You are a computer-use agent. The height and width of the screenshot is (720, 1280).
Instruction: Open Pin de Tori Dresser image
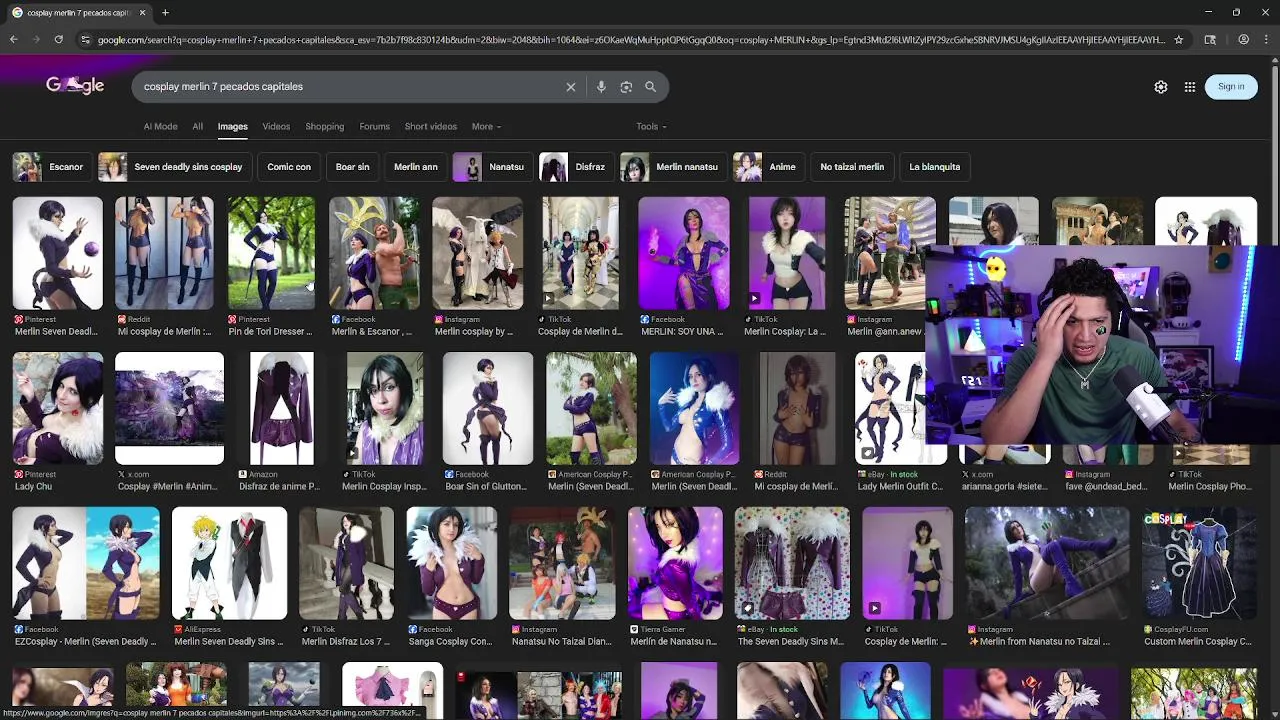pyautogui.click(x=271, y=254)
